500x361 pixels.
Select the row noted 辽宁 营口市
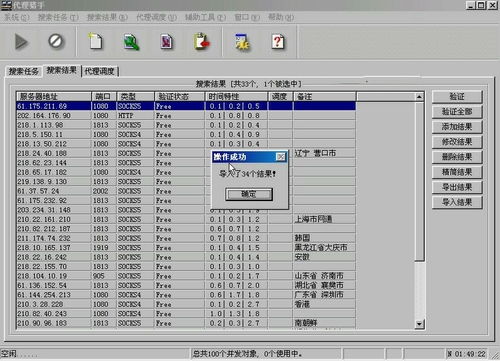tap(186, 153)
